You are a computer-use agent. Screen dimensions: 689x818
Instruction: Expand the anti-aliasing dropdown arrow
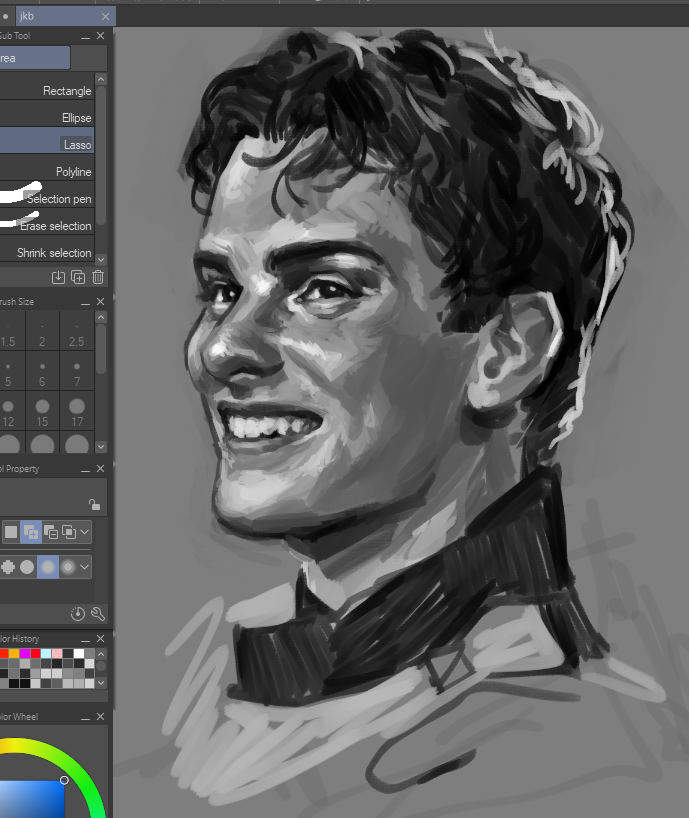click(84, 567)
